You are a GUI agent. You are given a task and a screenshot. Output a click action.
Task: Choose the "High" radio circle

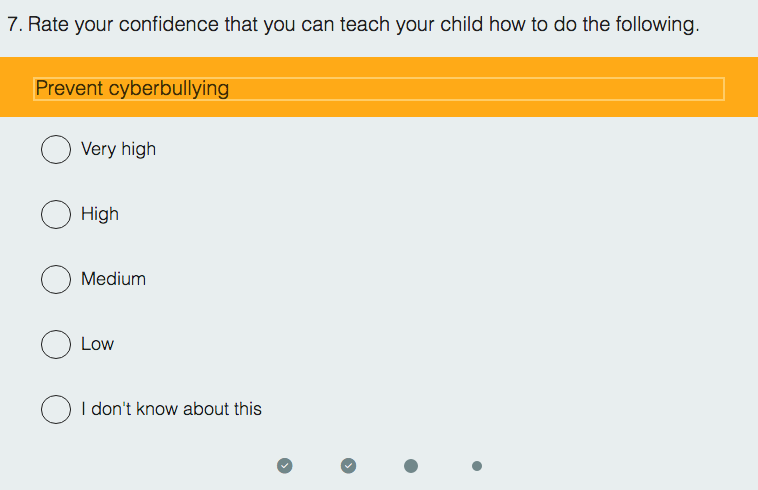(56, 214)
